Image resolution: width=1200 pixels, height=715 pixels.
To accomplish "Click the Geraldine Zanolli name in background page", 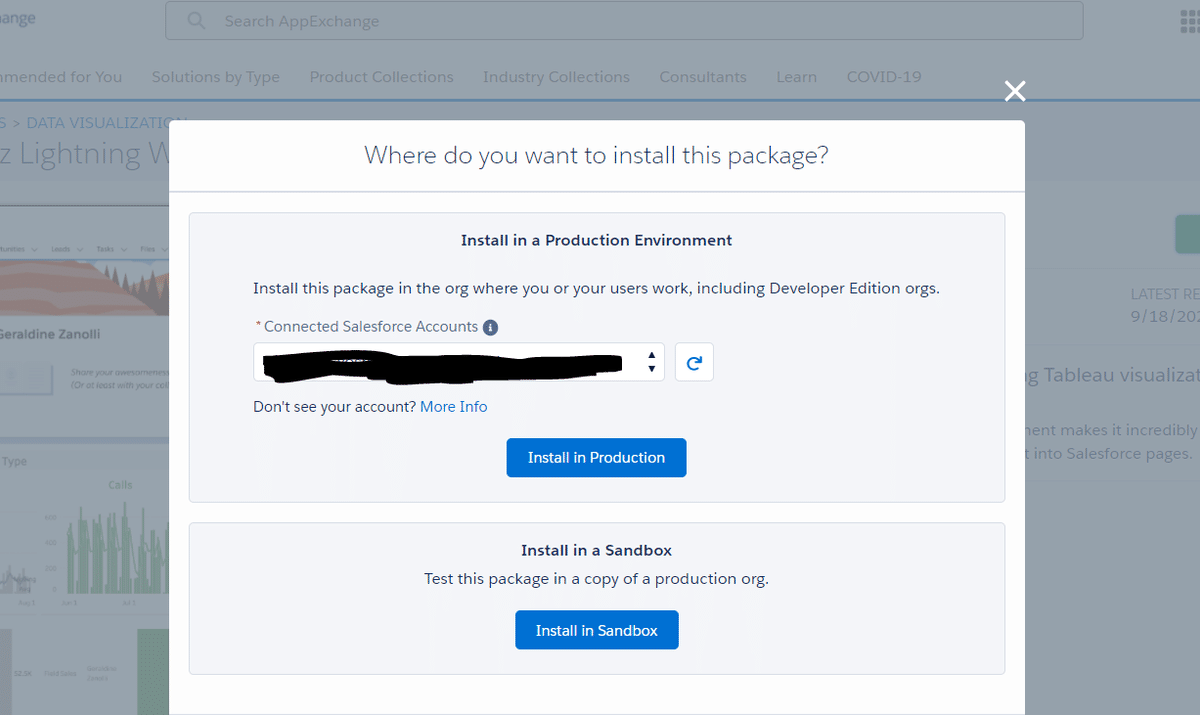I will pyautogui.click(x=50, y=333).
